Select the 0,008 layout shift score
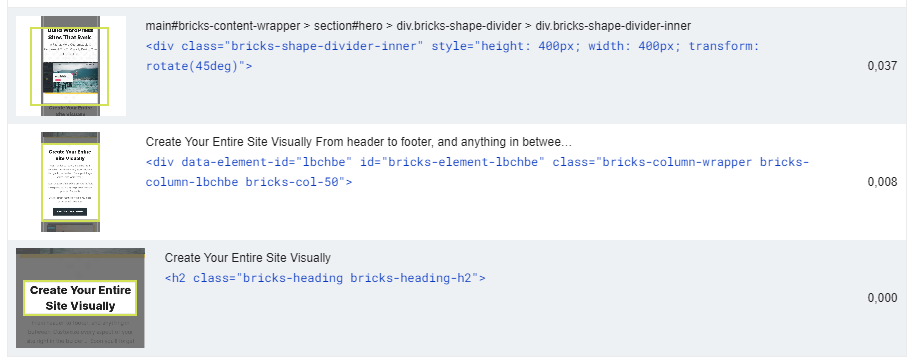The width and height of the screenshot is (916, 360). click(882, 182)
